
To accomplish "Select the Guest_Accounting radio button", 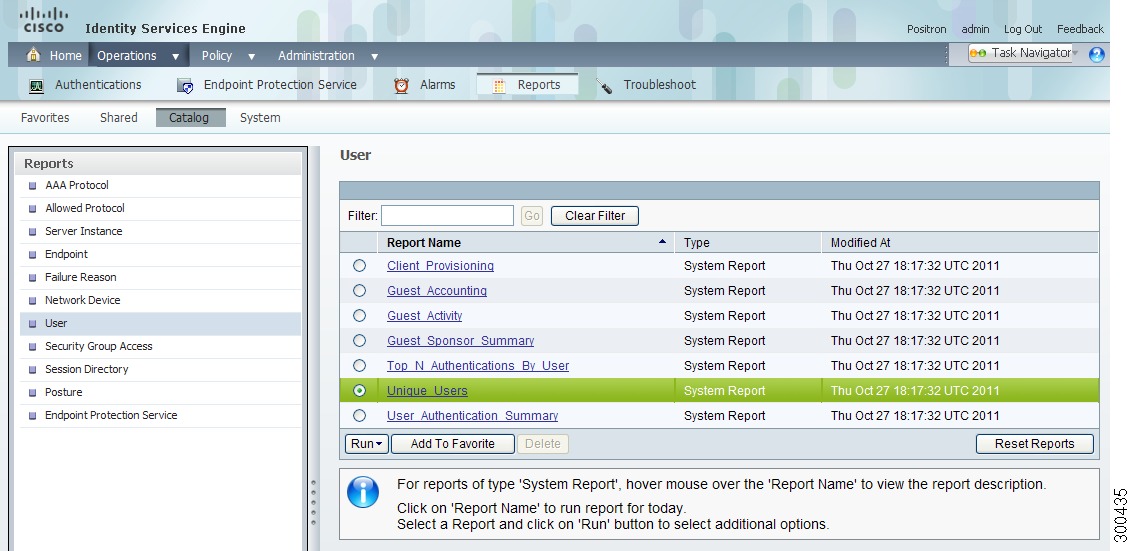I will point(360,290).
